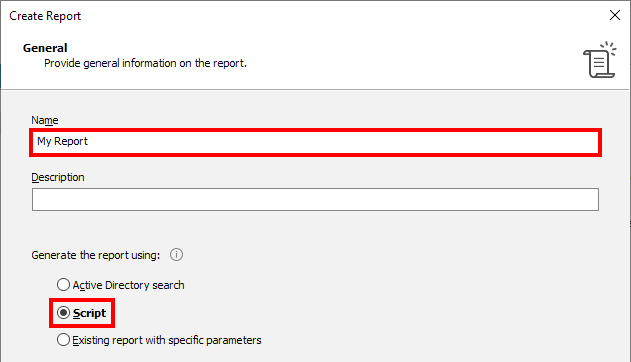
Task: Click the Create Report window title
Action: pos(45,16)
